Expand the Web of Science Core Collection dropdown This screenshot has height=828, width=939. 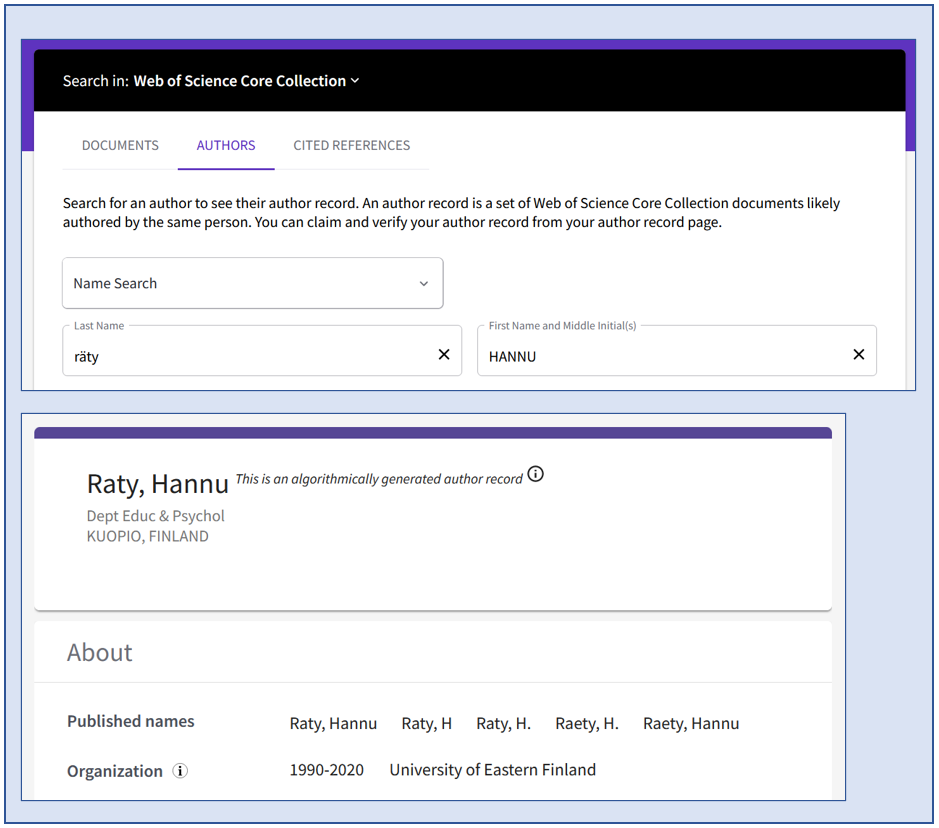(x=246, y=81)
